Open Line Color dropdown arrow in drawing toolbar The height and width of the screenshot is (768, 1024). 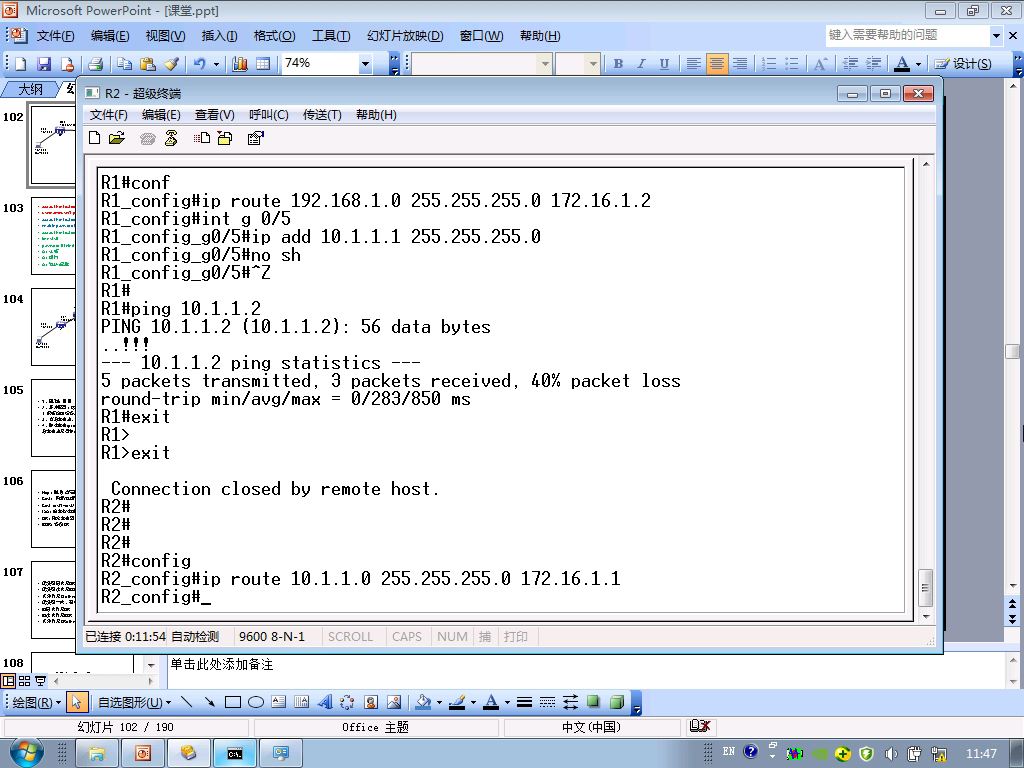(473, 703)
